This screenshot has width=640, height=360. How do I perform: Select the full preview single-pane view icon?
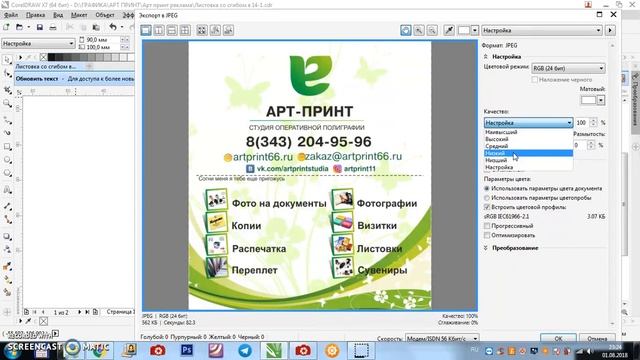(146, 30)
